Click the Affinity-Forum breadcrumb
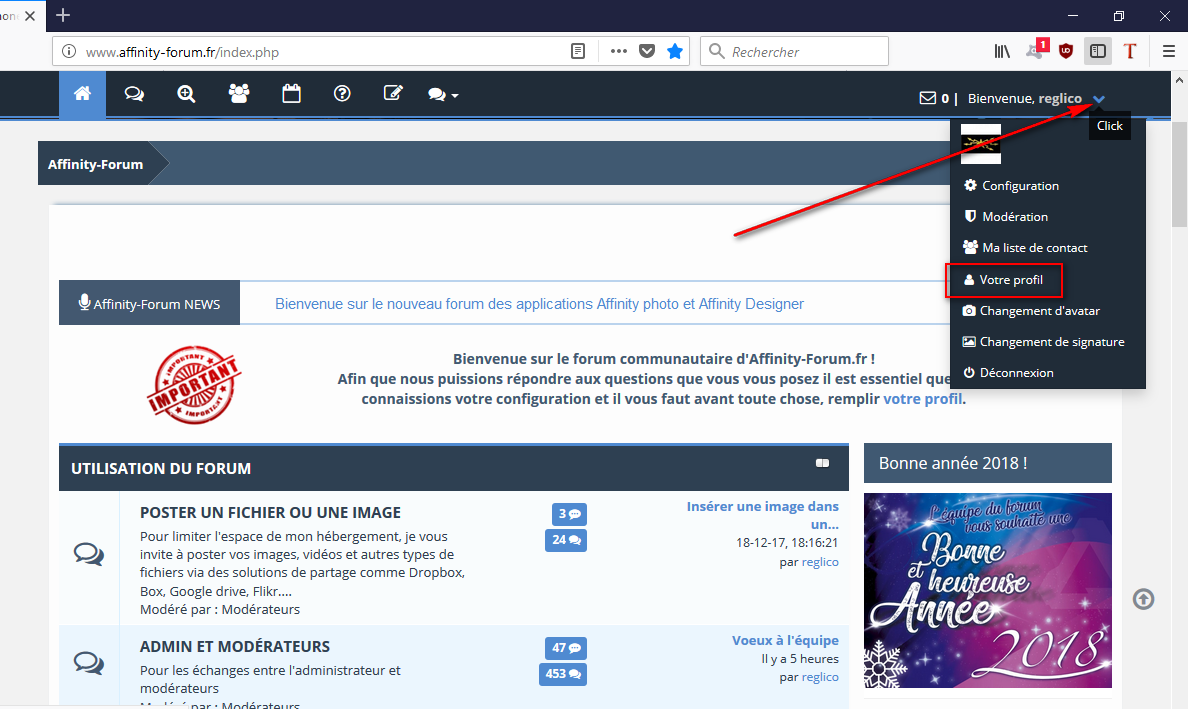1188x709 pixels. coord(95,164)
